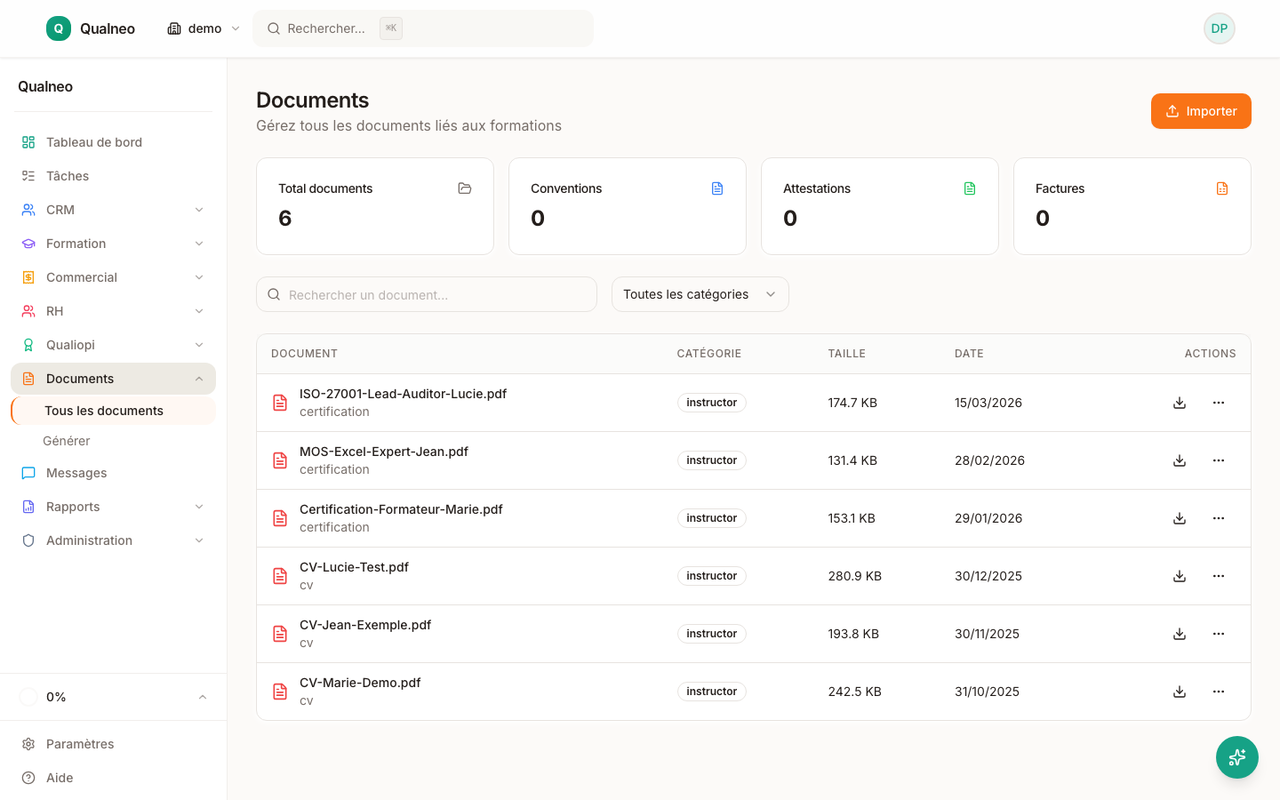Click the PDF icon of ISO-27001-Lead-Auditor-Lucie.pdf
The width and height of the screenshot is (1280, 800).
click(280, 403)
